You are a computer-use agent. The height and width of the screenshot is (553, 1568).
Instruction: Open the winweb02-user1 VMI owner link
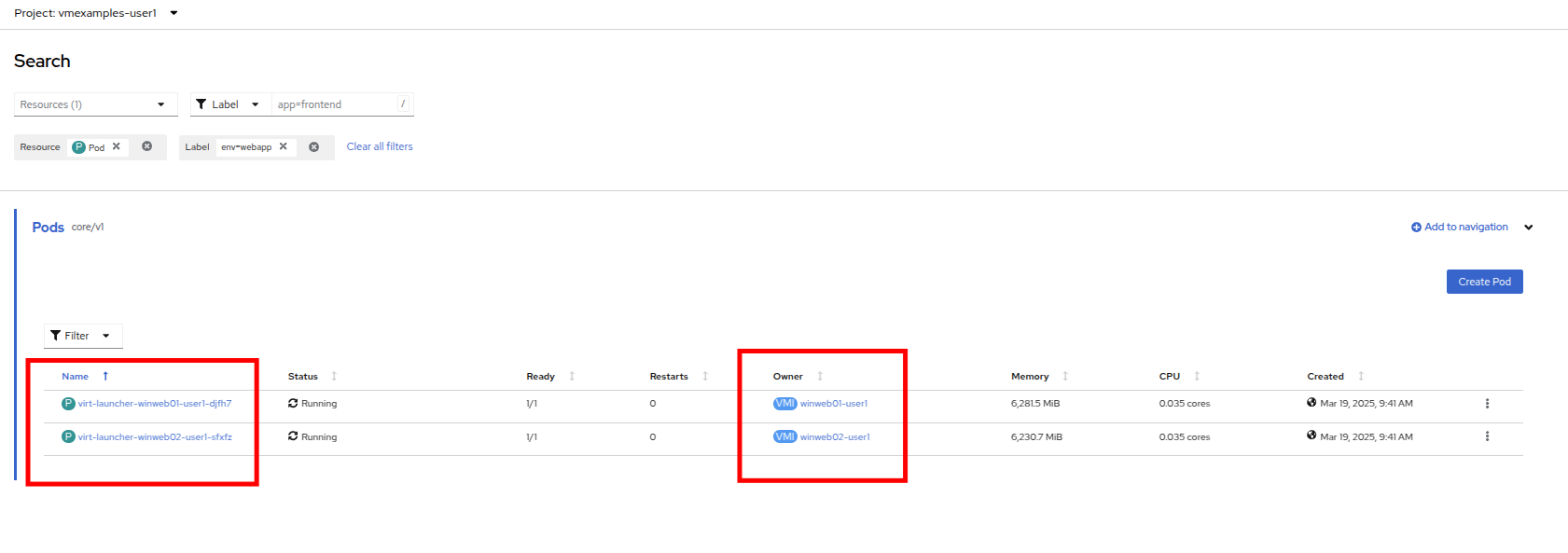coord(835,436)
